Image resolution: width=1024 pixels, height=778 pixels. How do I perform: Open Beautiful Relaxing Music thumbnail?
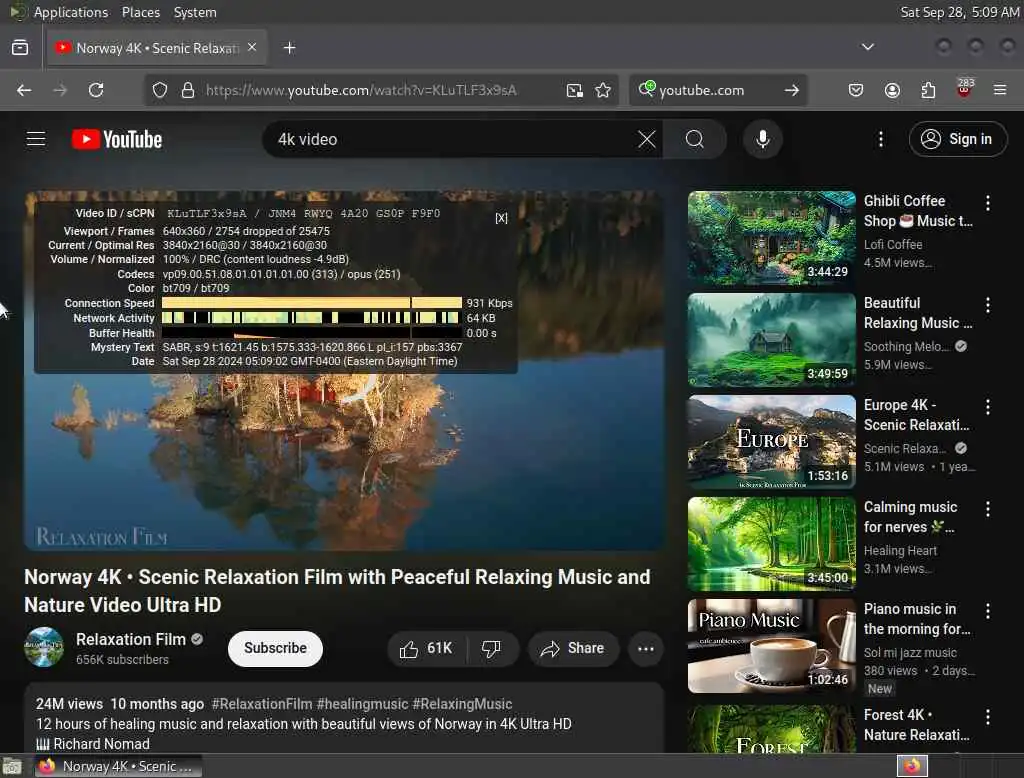coord(771,340)
